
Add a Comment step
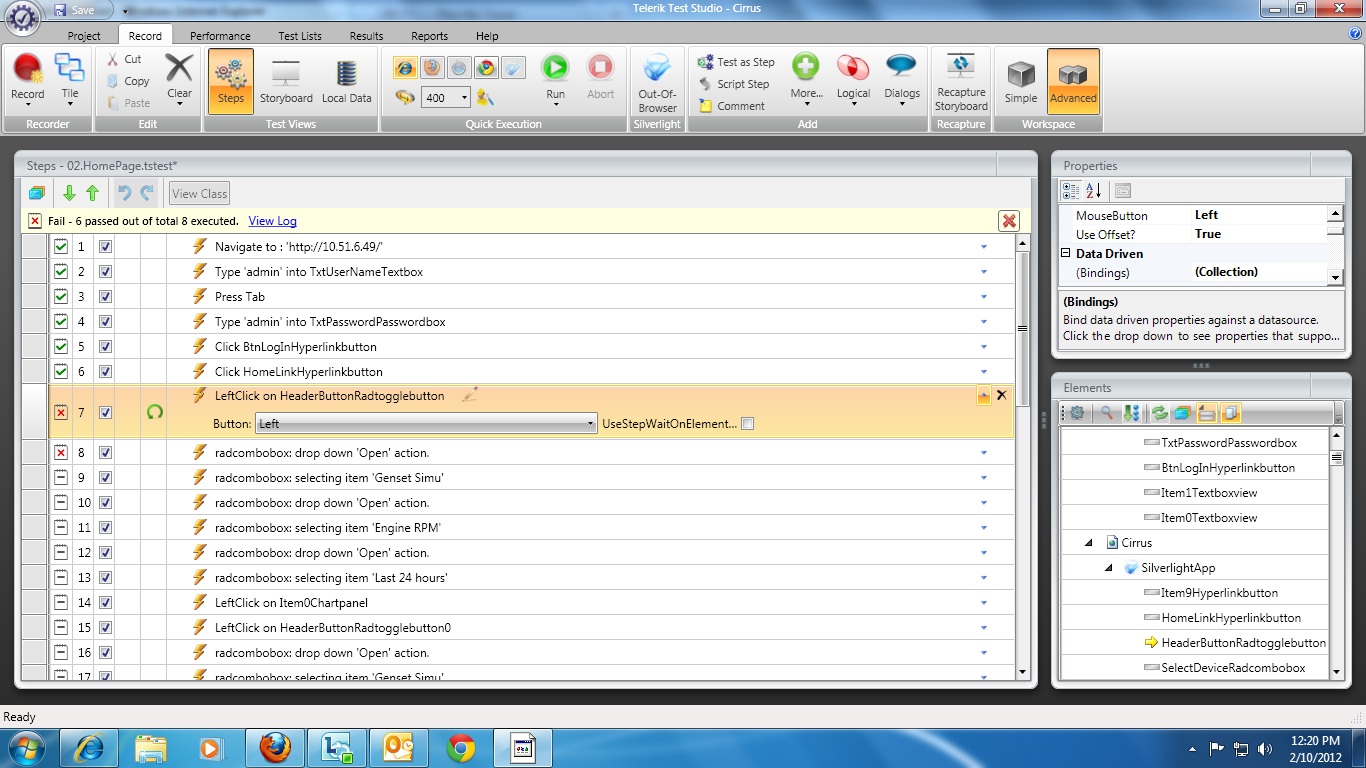[x=731, y=106]
